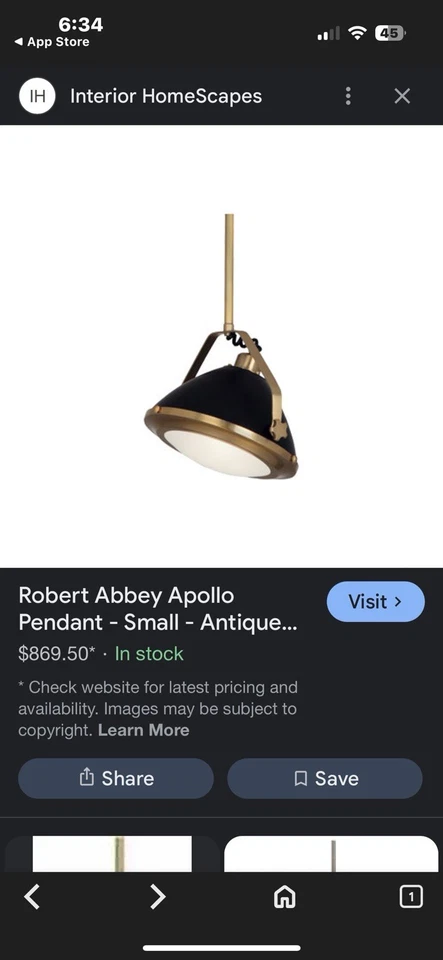The image size is (443, 960).
Task: Return to App Store via back link
Action: tap(52, 42)
